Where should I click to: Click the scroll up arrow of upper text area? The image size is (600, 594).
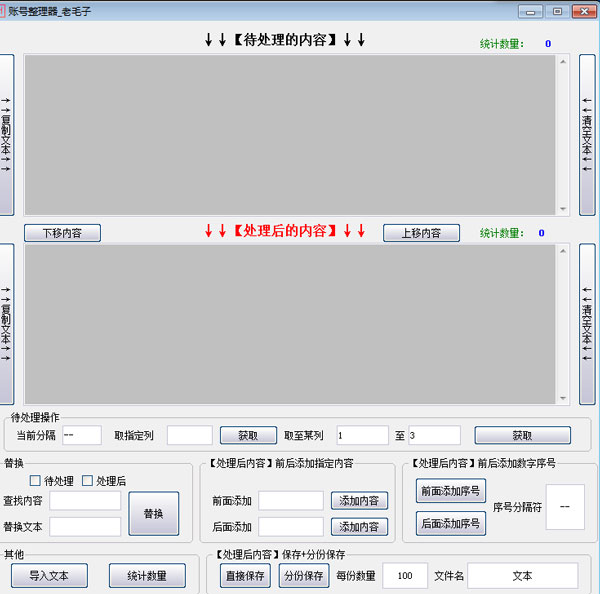[x=563, y=62]
